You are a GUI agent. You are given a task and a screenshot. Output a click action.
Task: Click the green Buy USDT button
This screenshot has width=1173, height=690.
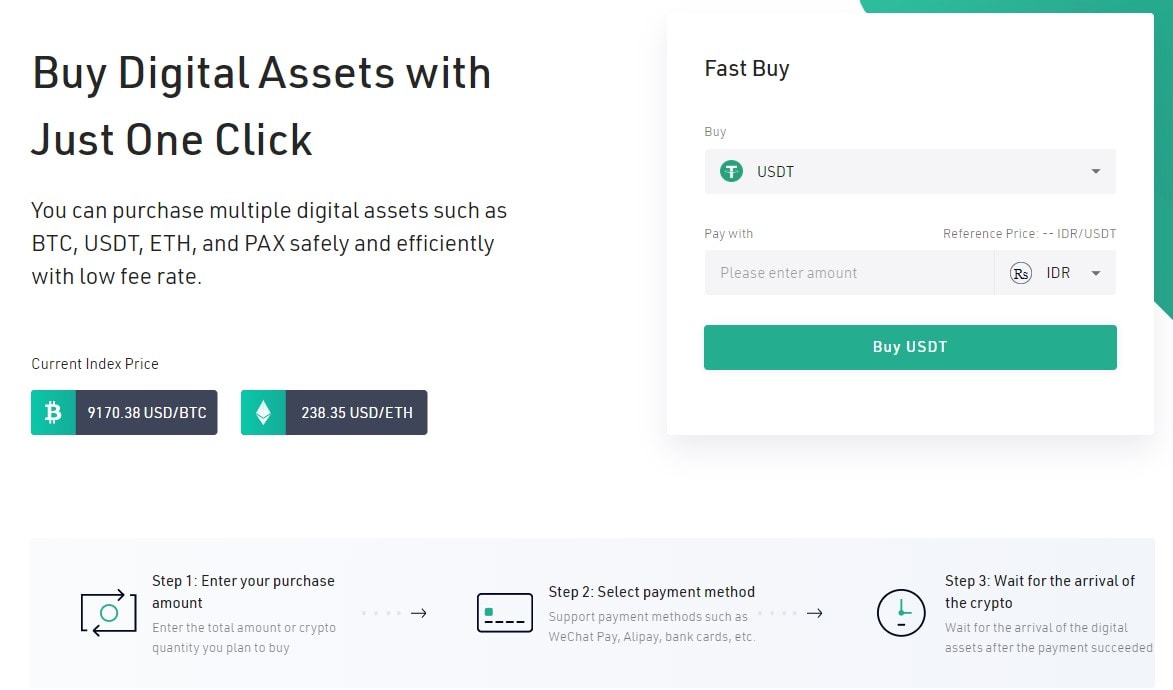click(910, 347)
